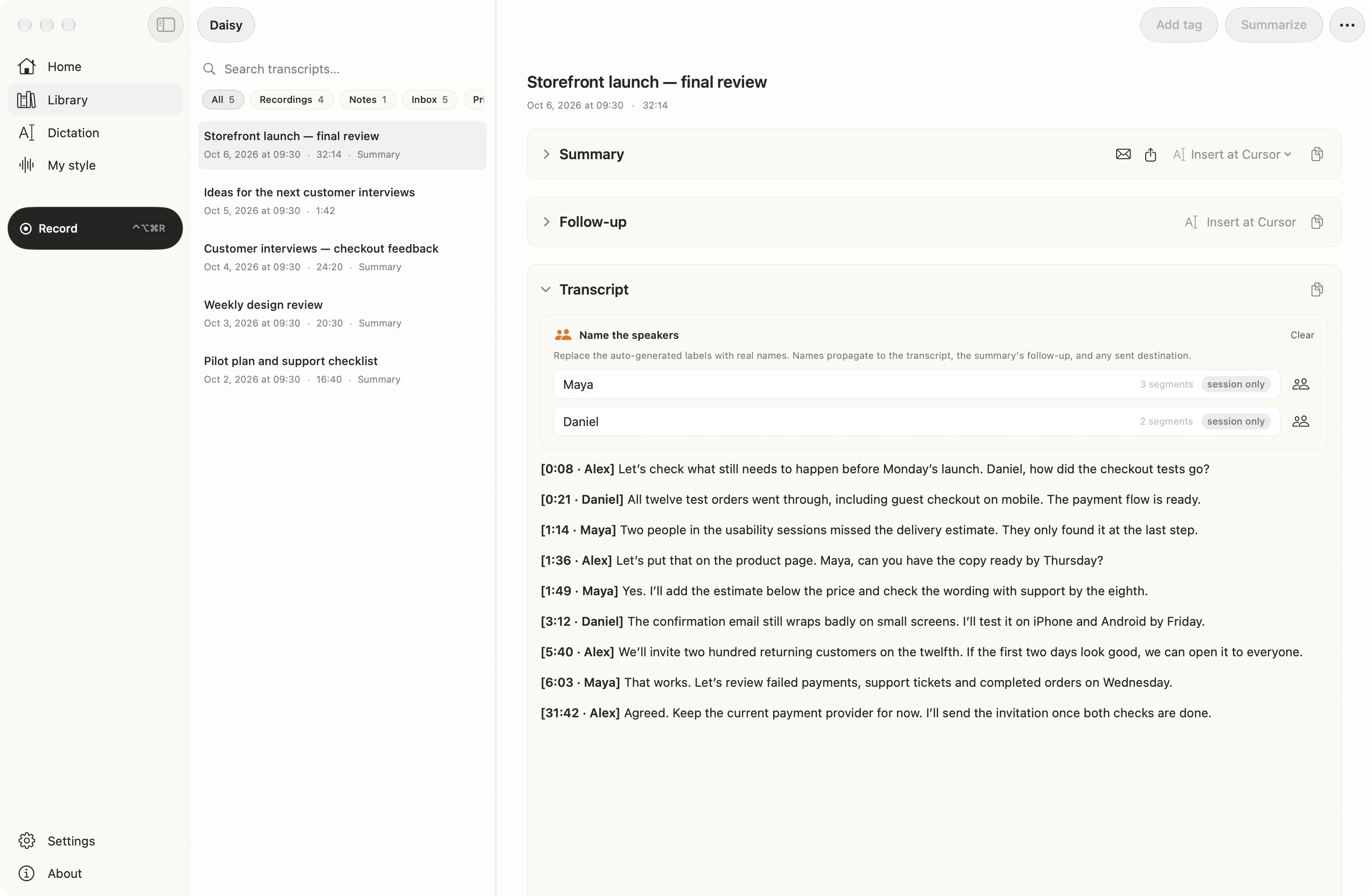Screen dimensions: 1372x896
Task: Click the Daisy workspace button
Action: pyautogui.click(x=226, y=25)
